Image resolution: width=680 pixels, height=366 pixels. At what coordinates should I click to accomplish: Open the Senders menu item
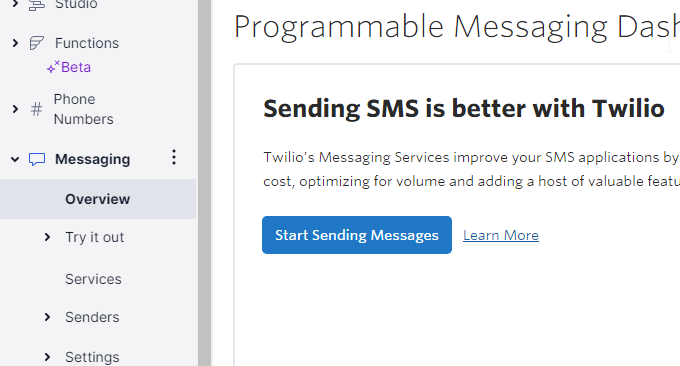click(x=92, y=317)
